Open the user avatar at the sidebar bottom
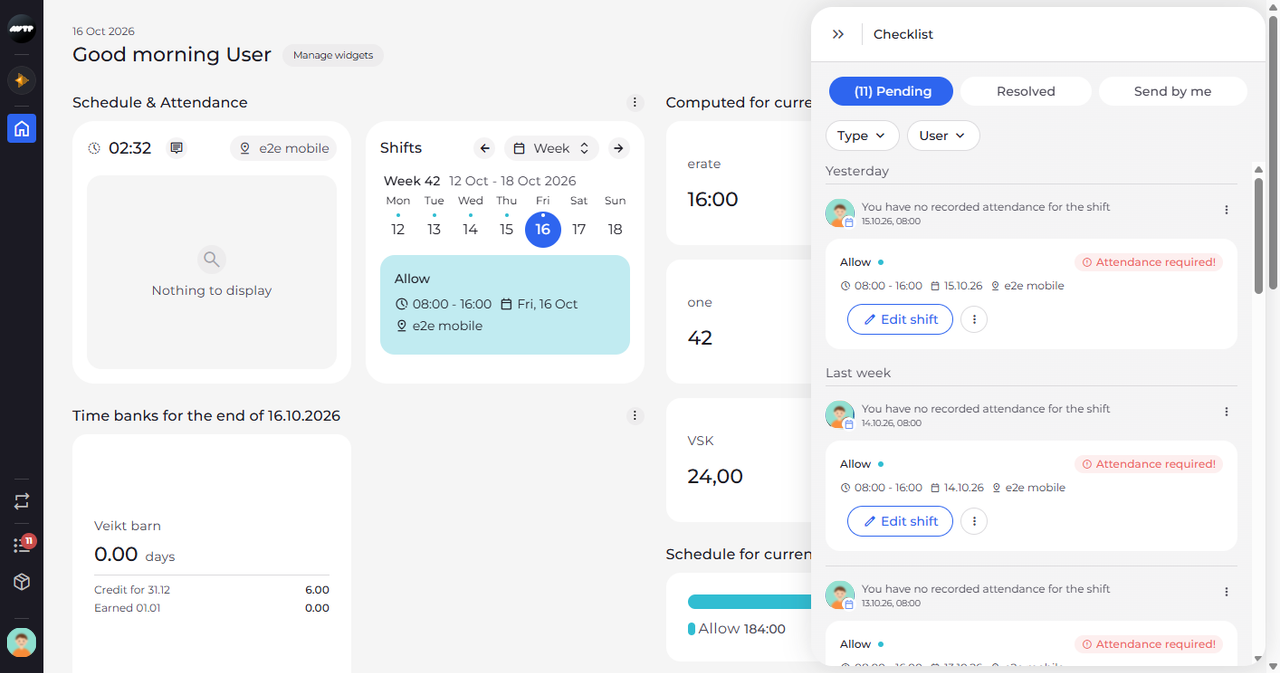 tap(22, 642)
